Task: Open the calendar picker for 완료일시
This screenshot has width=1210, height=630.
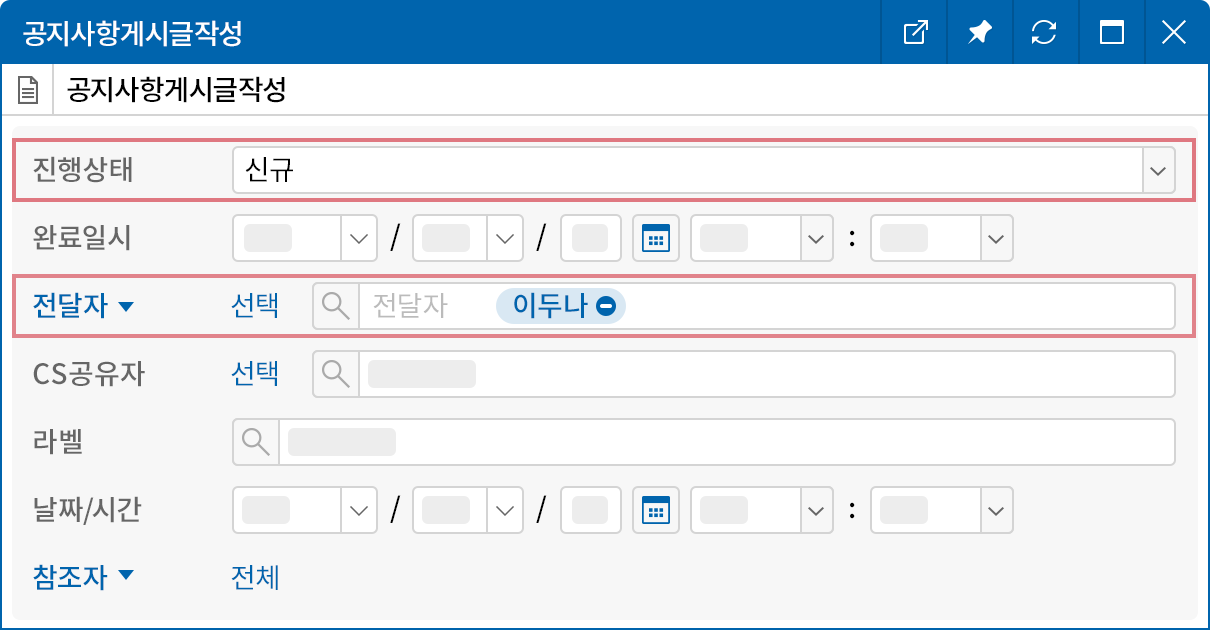Action: pyautogui.click(x=655, y=238)
